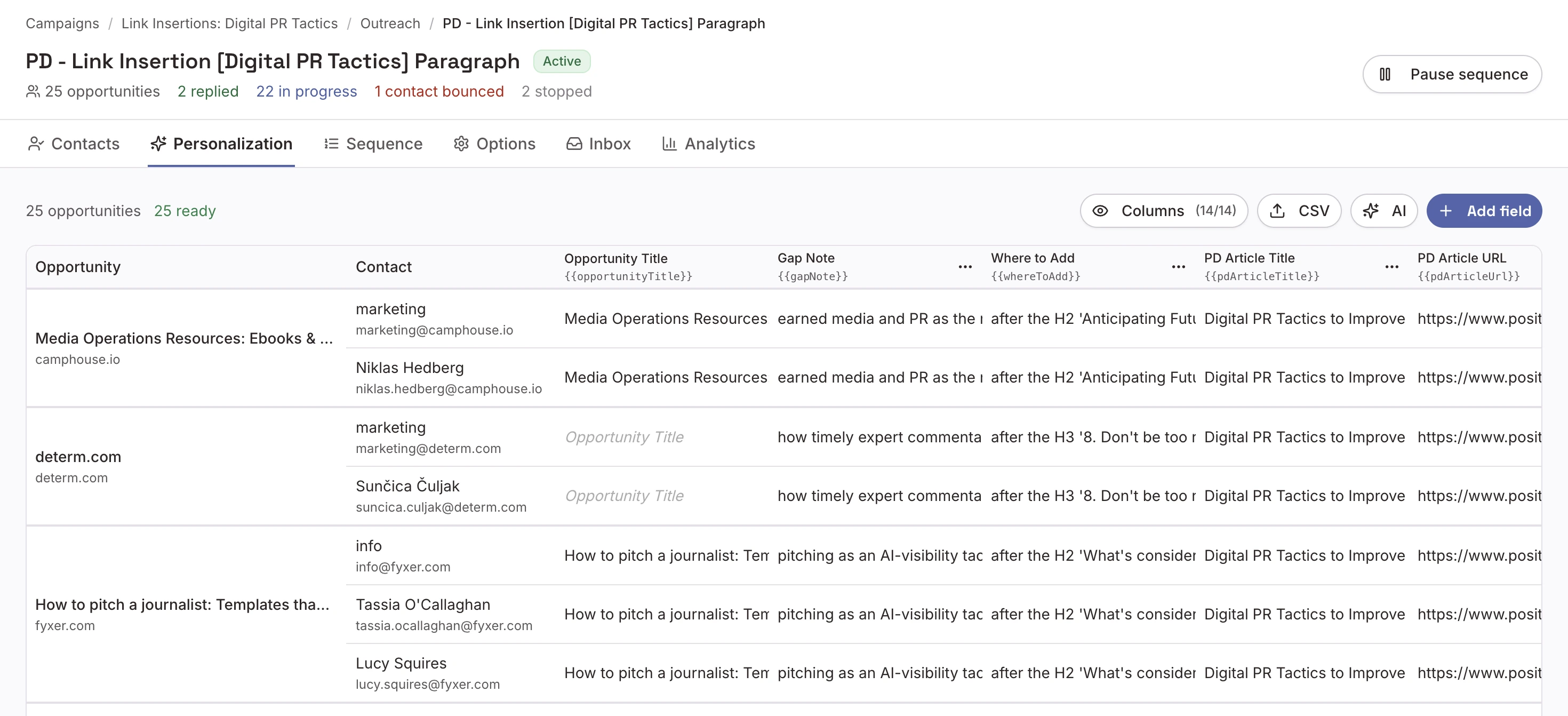Image resolution: width=1568 pixels, height=716 pixels.
Task: Filter by 2 stopped
Action: pyautogui.click(x=556, y=91)
